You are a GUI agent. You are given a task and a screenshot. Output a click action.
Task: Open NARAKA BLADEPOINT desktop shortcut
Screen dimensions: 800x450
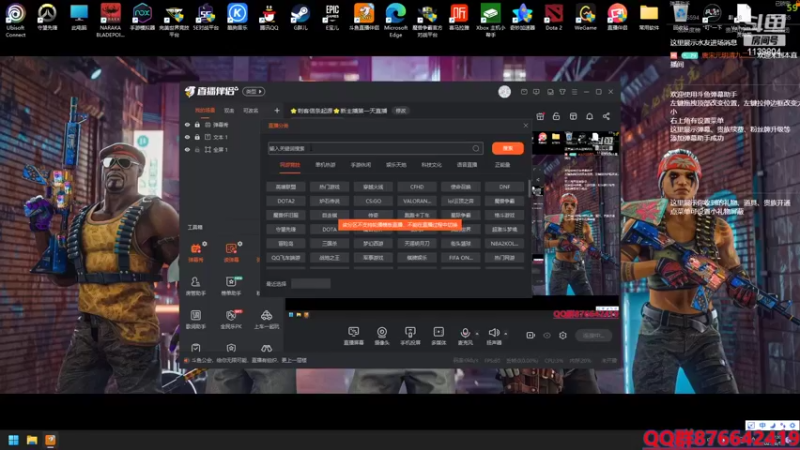tap(110, 20)
